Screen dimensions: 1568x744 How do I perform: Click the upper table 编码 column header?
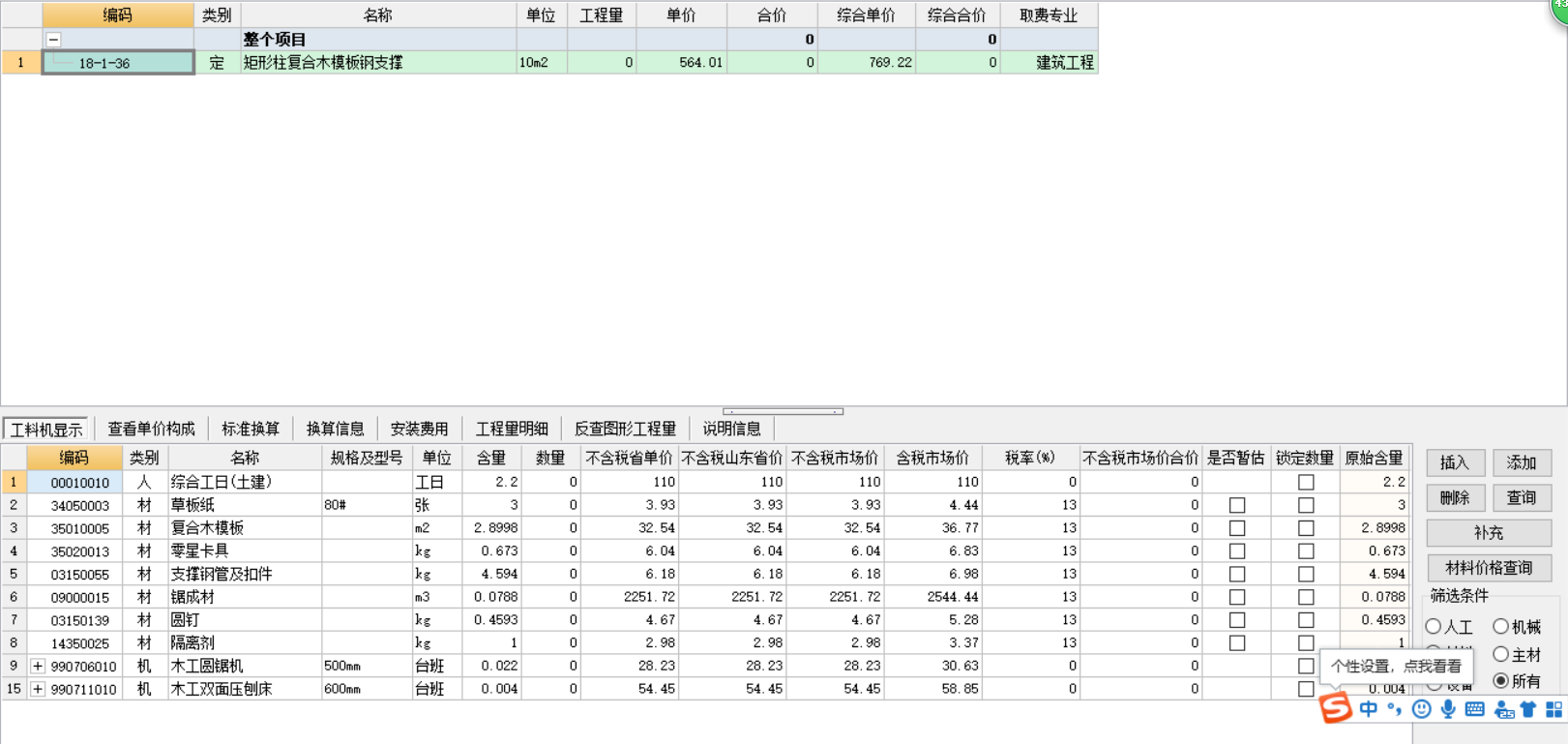(x=118, y=15)
